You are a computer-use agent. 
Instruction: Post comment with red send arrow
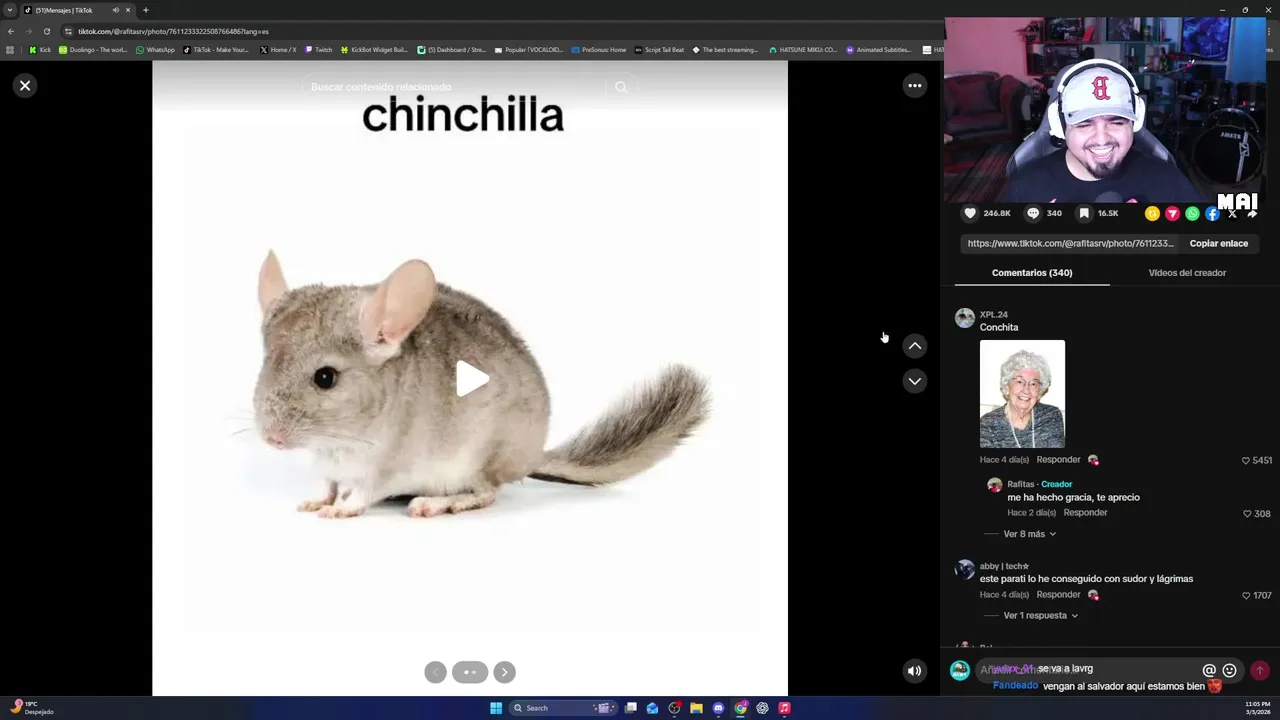[x=1260, y=671]
